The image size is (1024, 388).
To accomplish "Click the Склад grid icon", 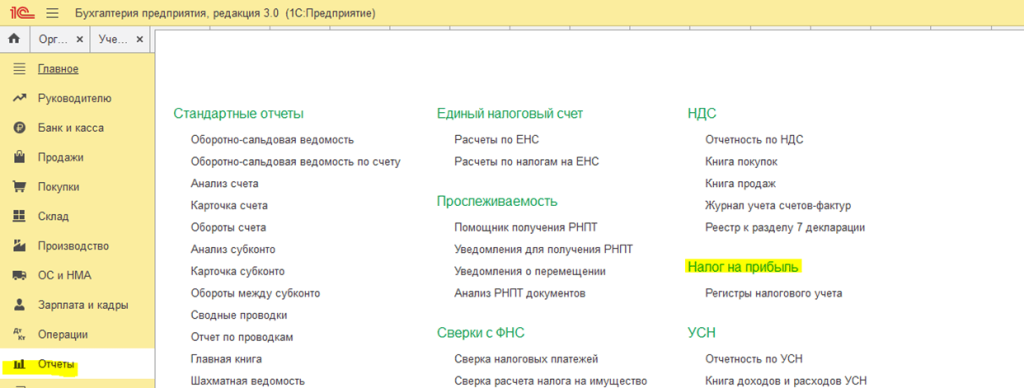I will point(19,216).
